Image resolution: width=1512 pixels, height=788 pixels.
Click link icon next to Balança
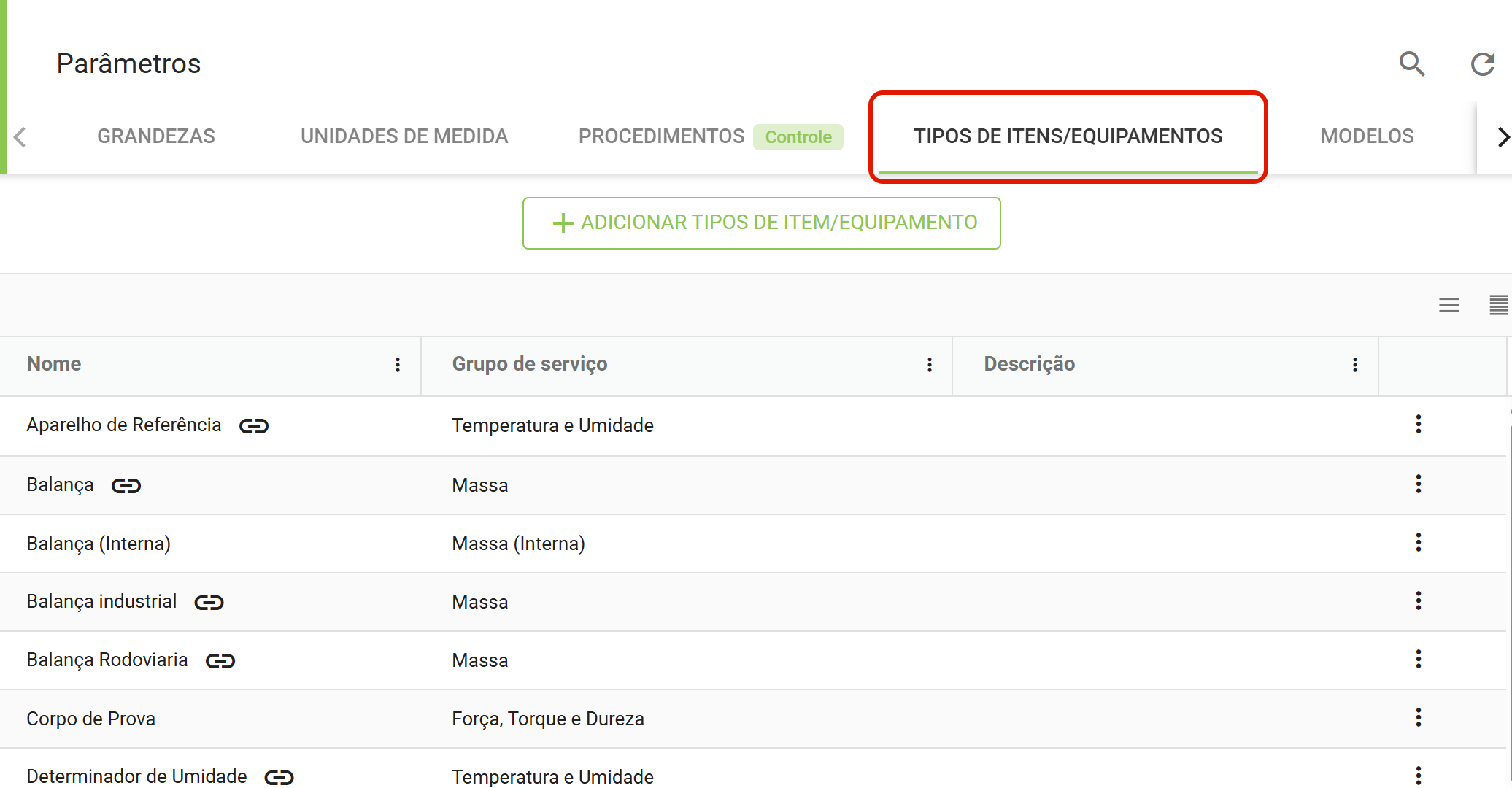pos(126,486)
